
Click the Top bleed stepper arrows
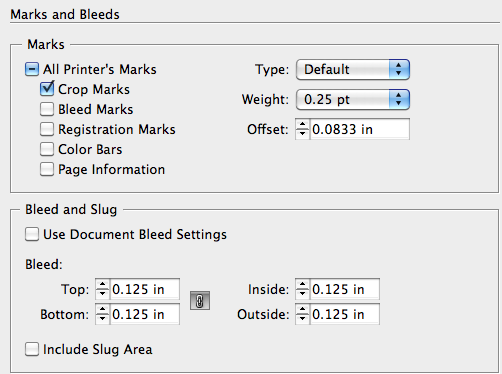pos(102,289)
